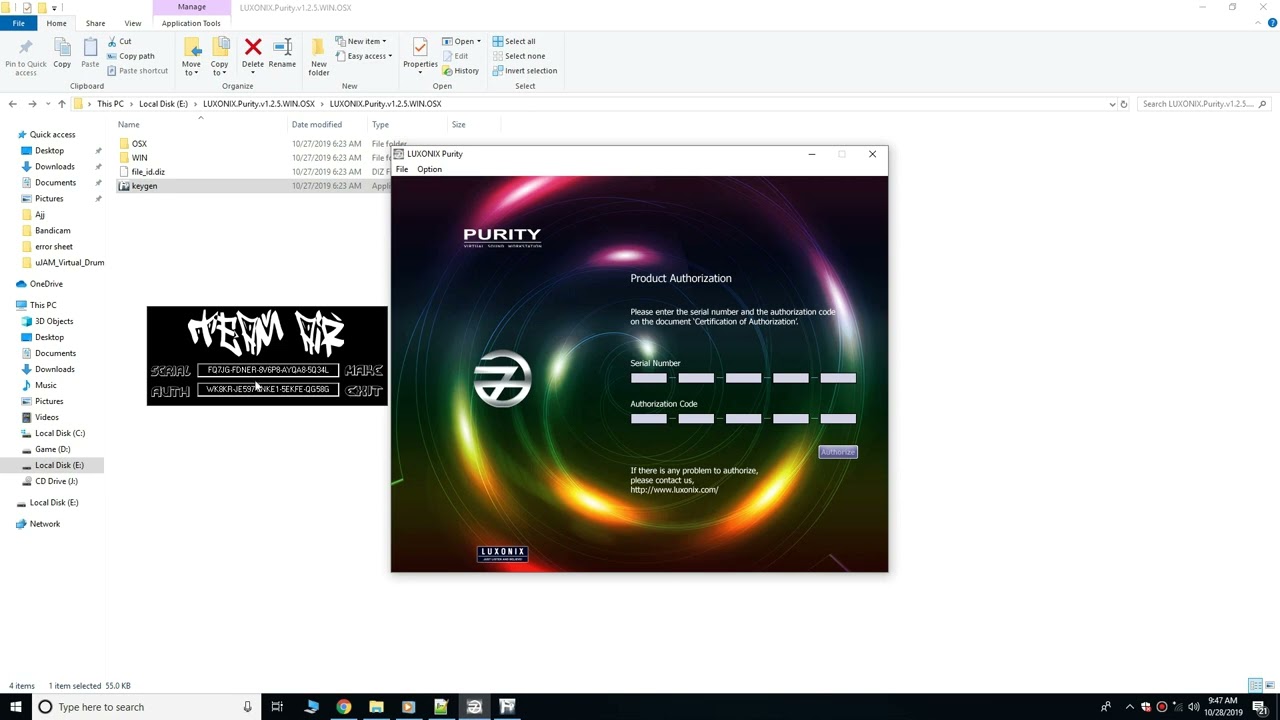Click Paste shortcut in Clipboard group
This screenshot has height=720, width=1280.
(x=137, y=71)
